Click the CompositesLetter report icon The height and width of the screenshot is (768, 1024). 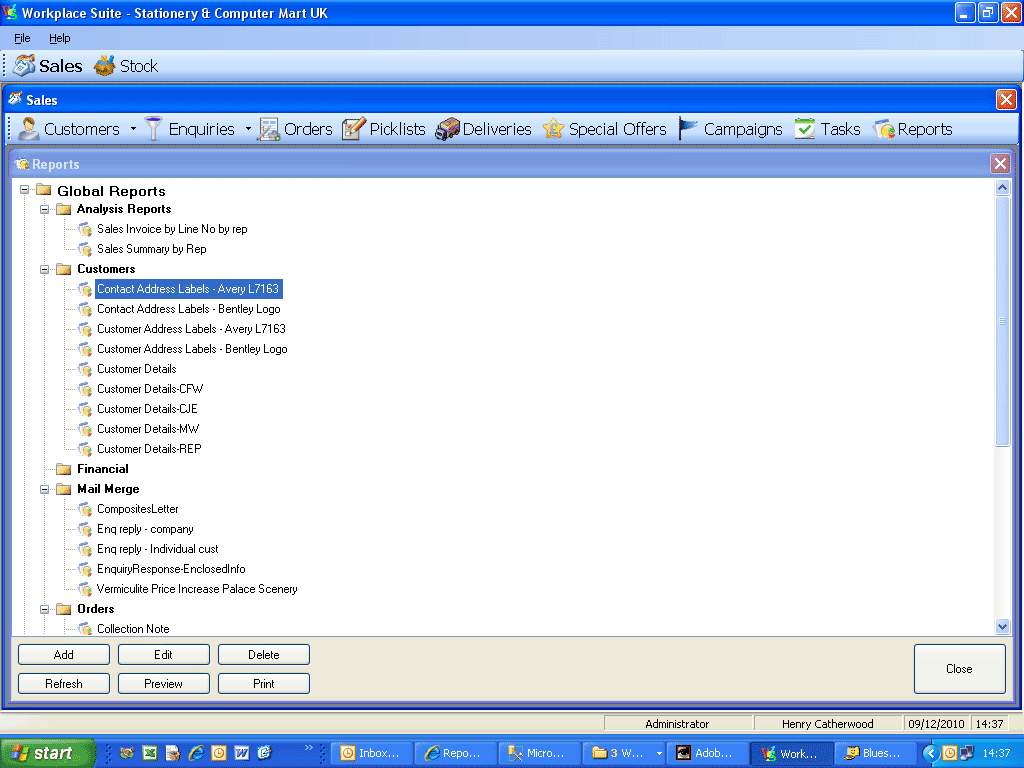[x=85, y=509]
